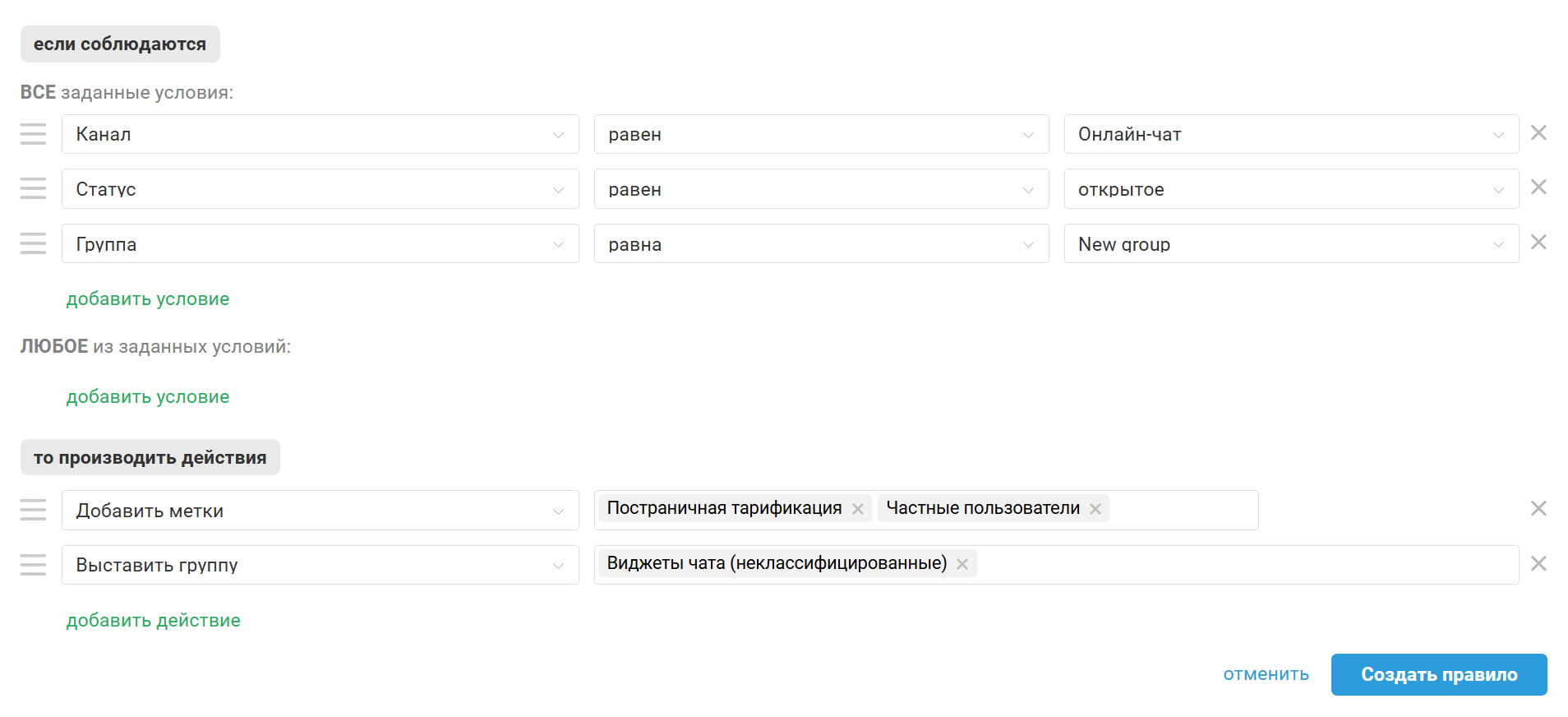Remove the Частные пользователи tag
This screenshot has height=717, width=1568.
click(1095, 509)
